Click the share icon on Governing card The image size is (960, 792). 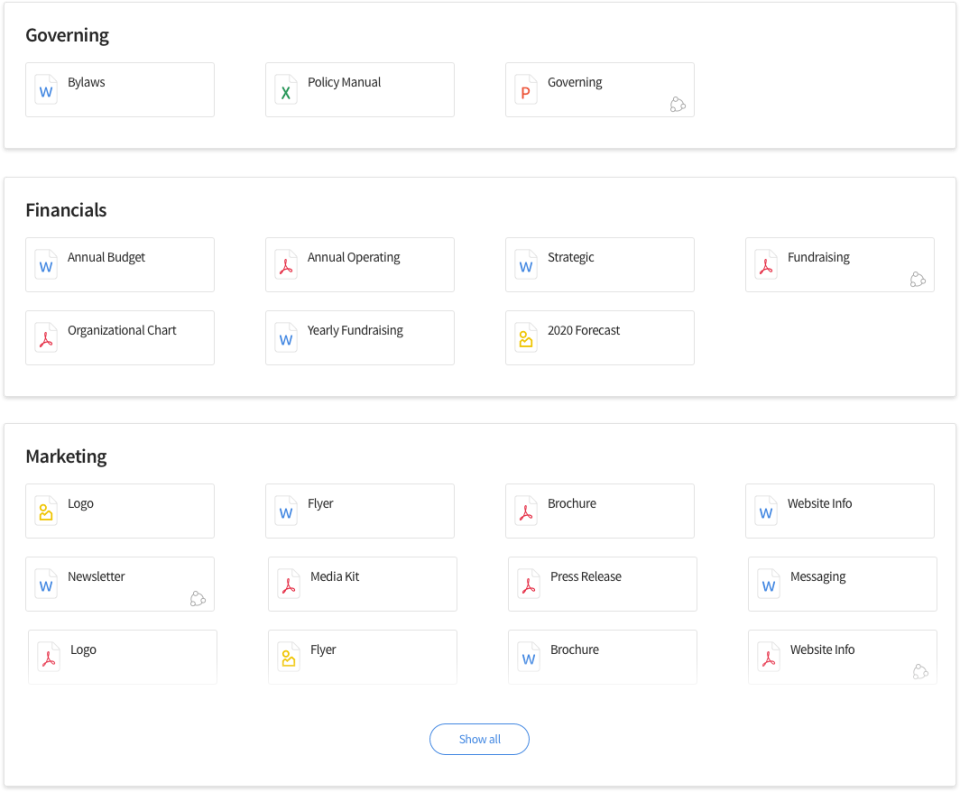pos(678,104)
